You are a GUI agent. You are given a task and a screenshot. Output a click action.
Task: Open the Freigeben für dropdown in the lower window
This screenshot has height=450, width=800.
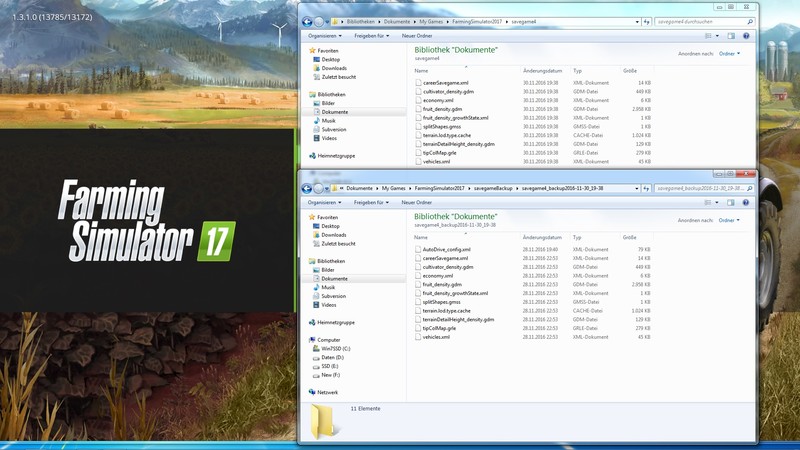[x=370, y=202]
